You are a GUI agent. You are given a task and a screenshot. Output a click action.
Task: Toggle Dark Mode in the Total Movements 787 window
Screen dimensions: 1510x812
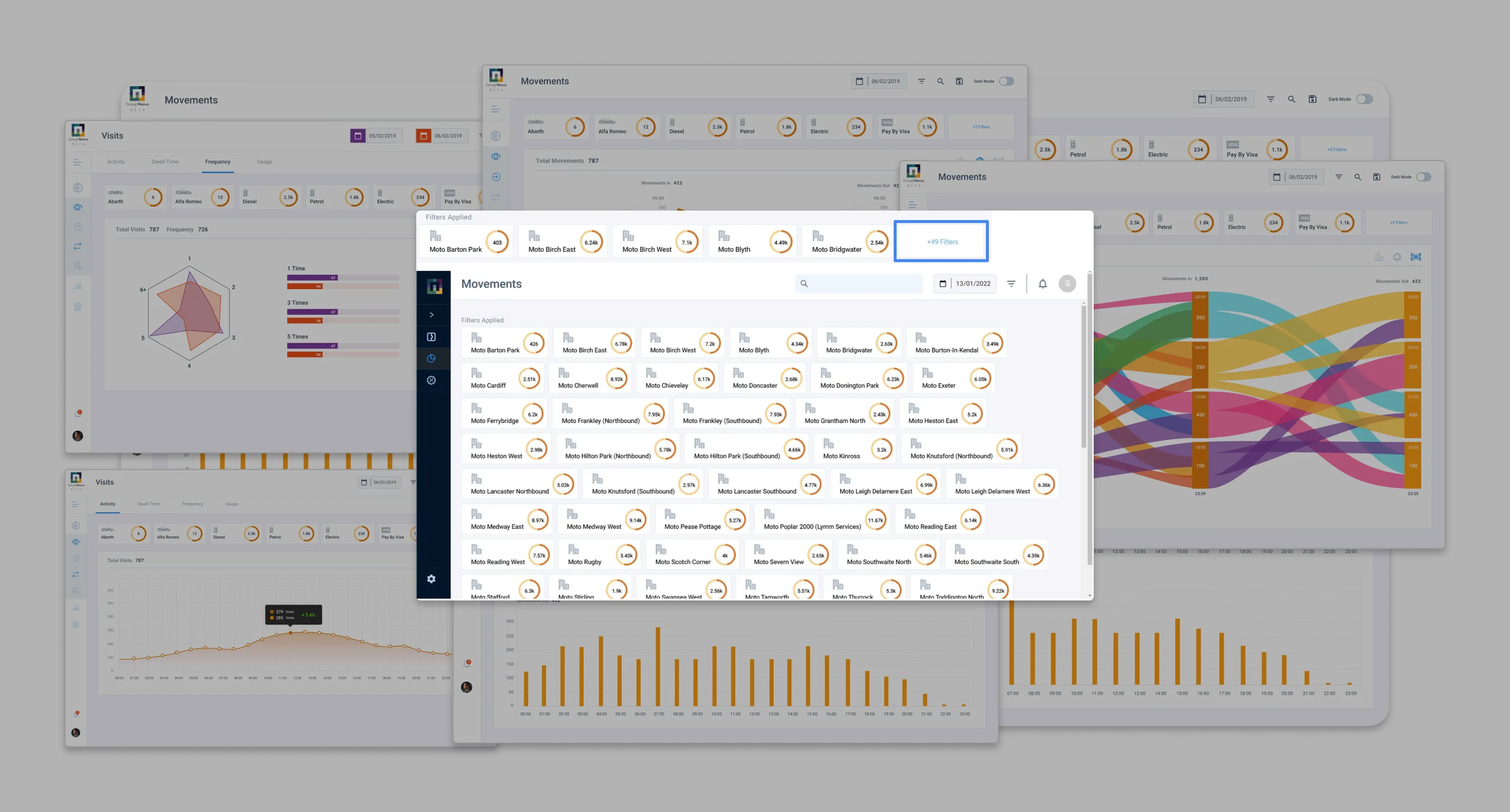[1006, 82]
